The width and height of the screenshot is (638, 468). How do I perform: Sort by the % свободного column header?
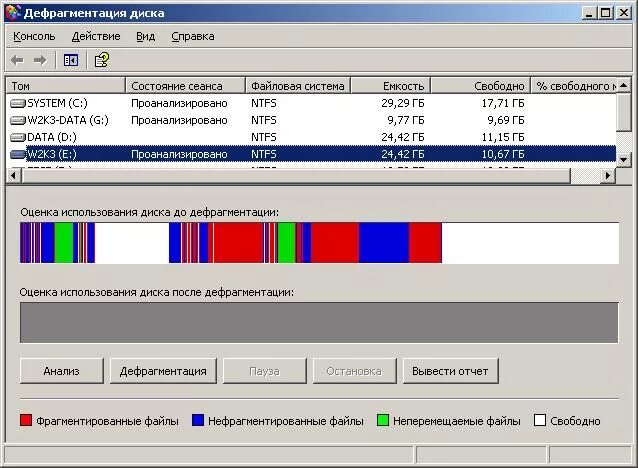click(574, 86)
